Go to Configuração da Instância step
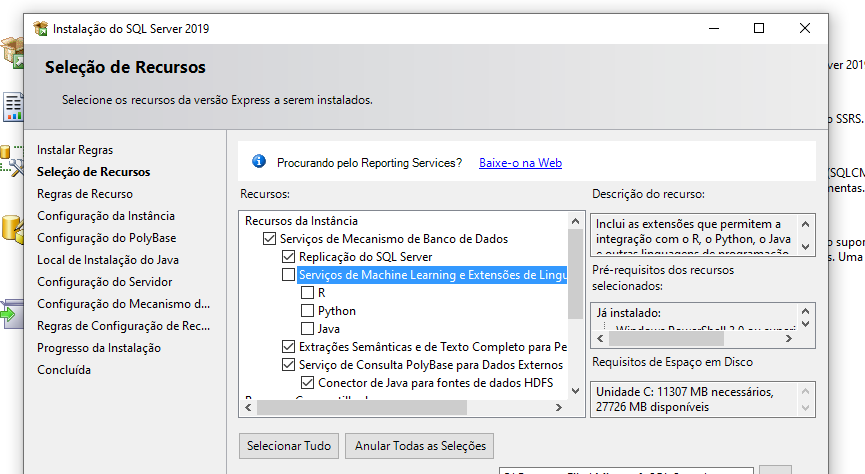The height and width of the screenshot is (474, 865). pyautogui.click(x=106, y=216)
